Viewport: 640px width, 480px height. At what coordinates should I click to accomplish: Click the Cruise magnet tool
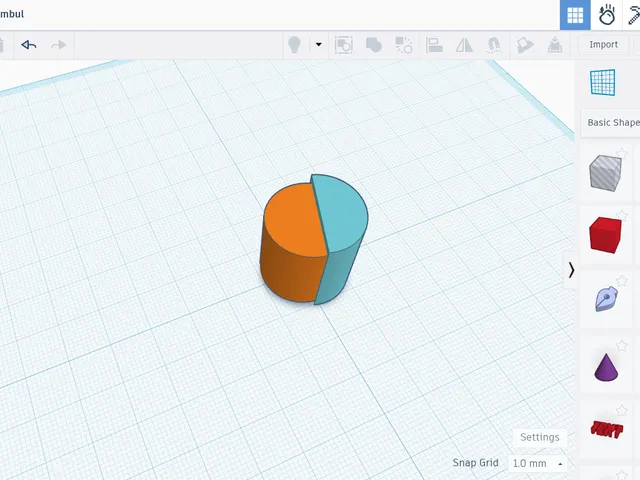494,45
